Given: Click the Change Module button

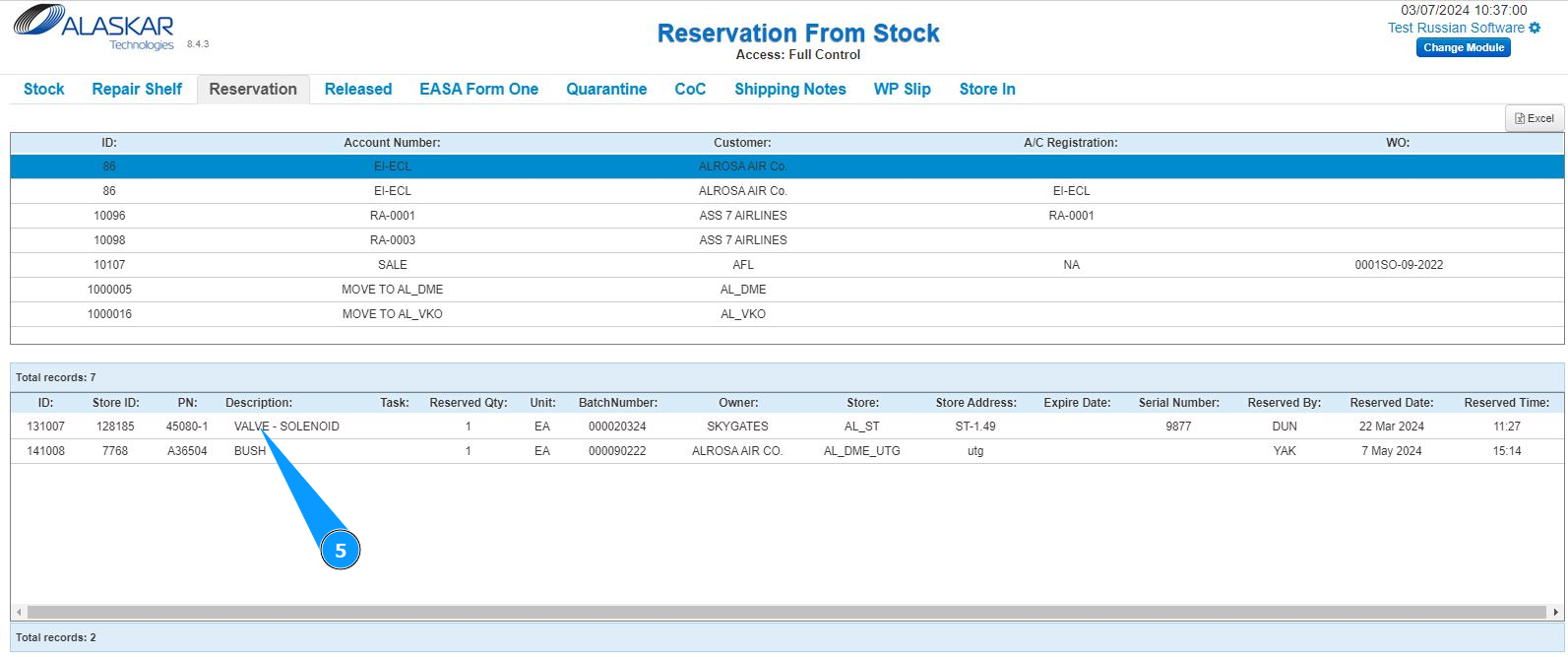Looking at the screenshot, I should [x=1463, y=47].
